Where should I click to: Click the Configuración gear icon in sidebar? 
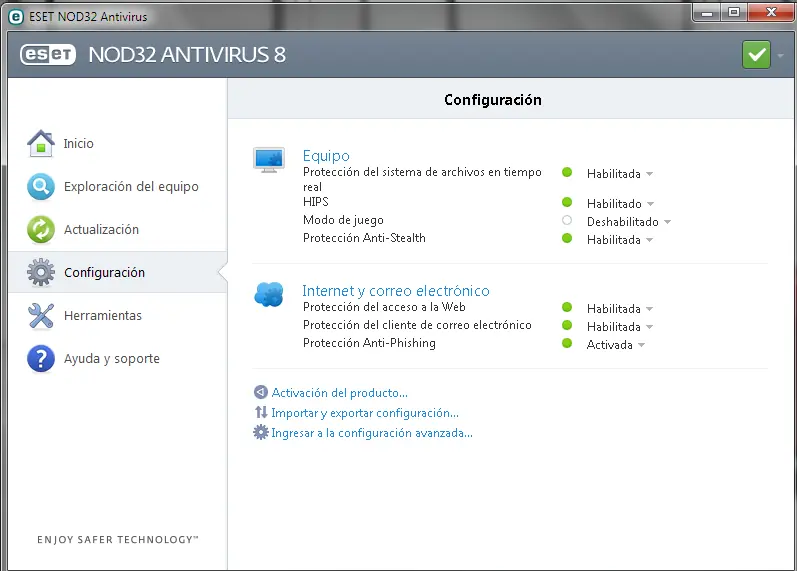pyautogui.click(x=41, y=272)
